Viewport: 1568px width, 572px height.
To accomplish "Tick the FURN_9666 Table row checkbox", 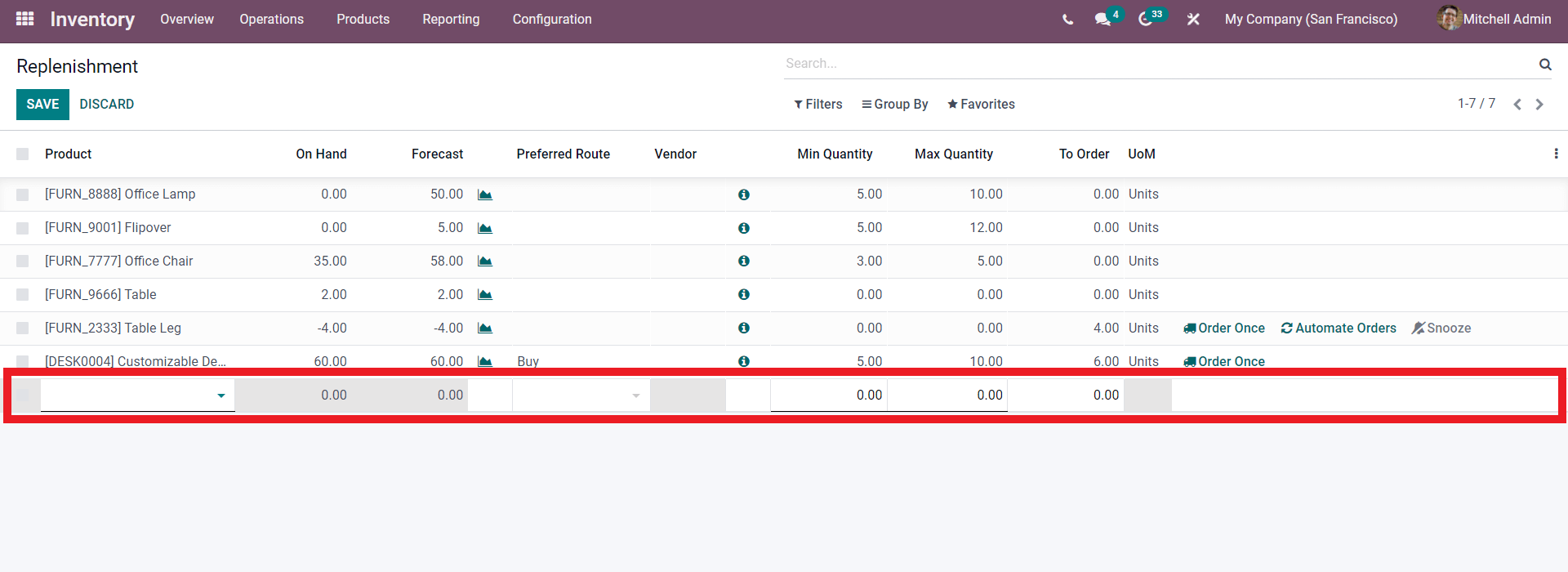I will click(22, 294).
